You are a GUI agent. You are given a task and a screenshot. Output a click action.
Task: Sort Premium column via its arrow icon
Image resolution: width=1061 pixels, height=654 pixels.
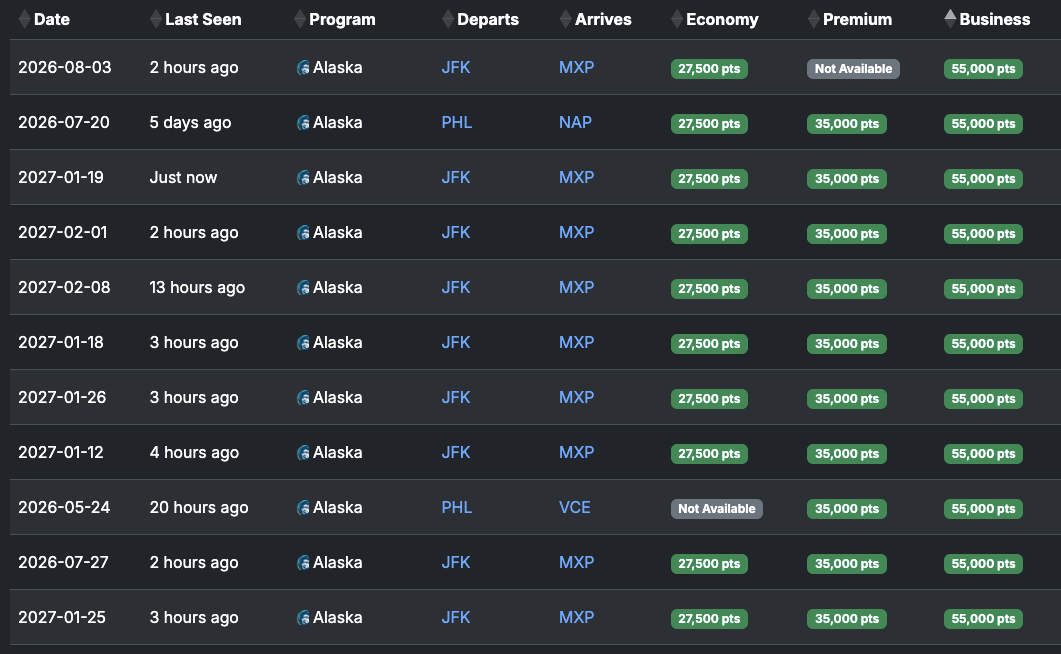pos(814,20)
